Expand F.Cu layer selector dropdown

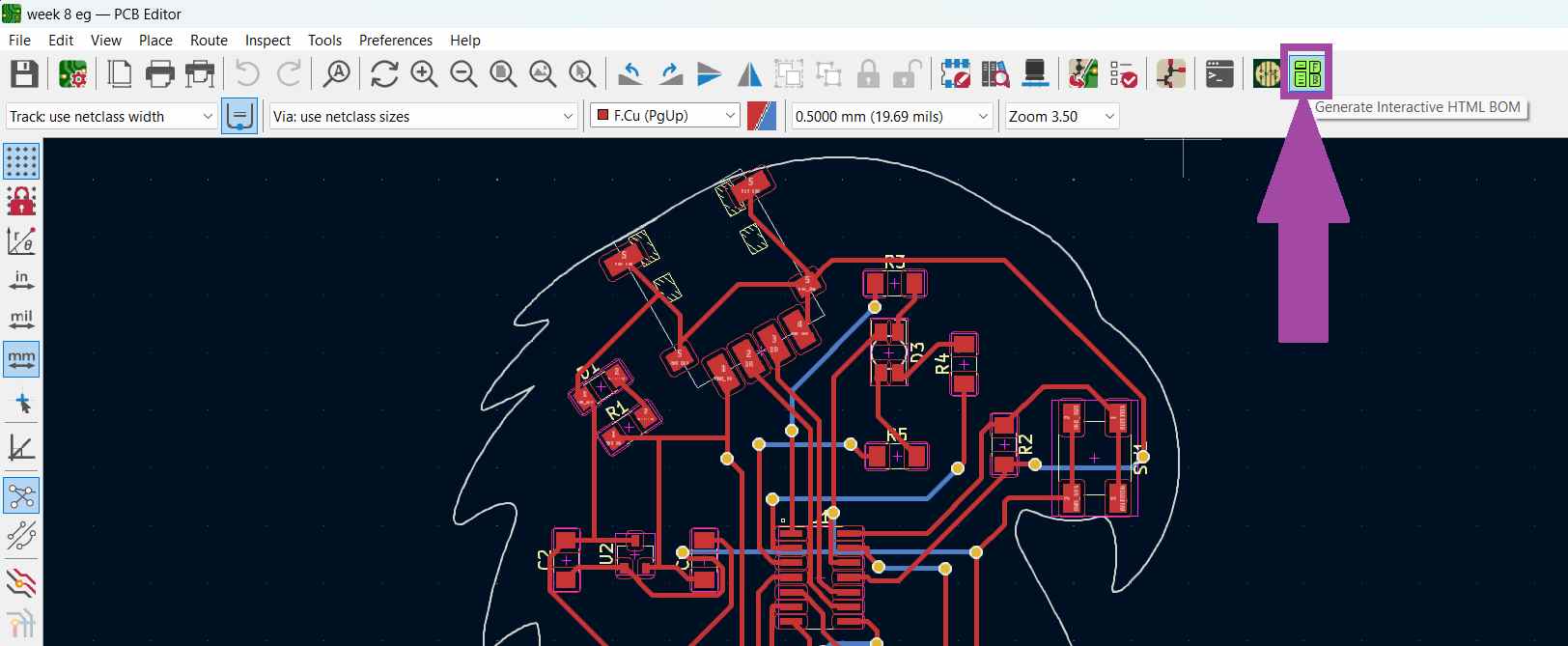coord(730,117)
